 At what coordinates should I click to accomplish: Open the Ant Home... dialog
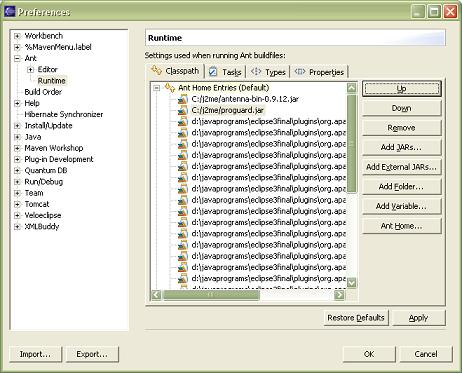coord(402,226)
